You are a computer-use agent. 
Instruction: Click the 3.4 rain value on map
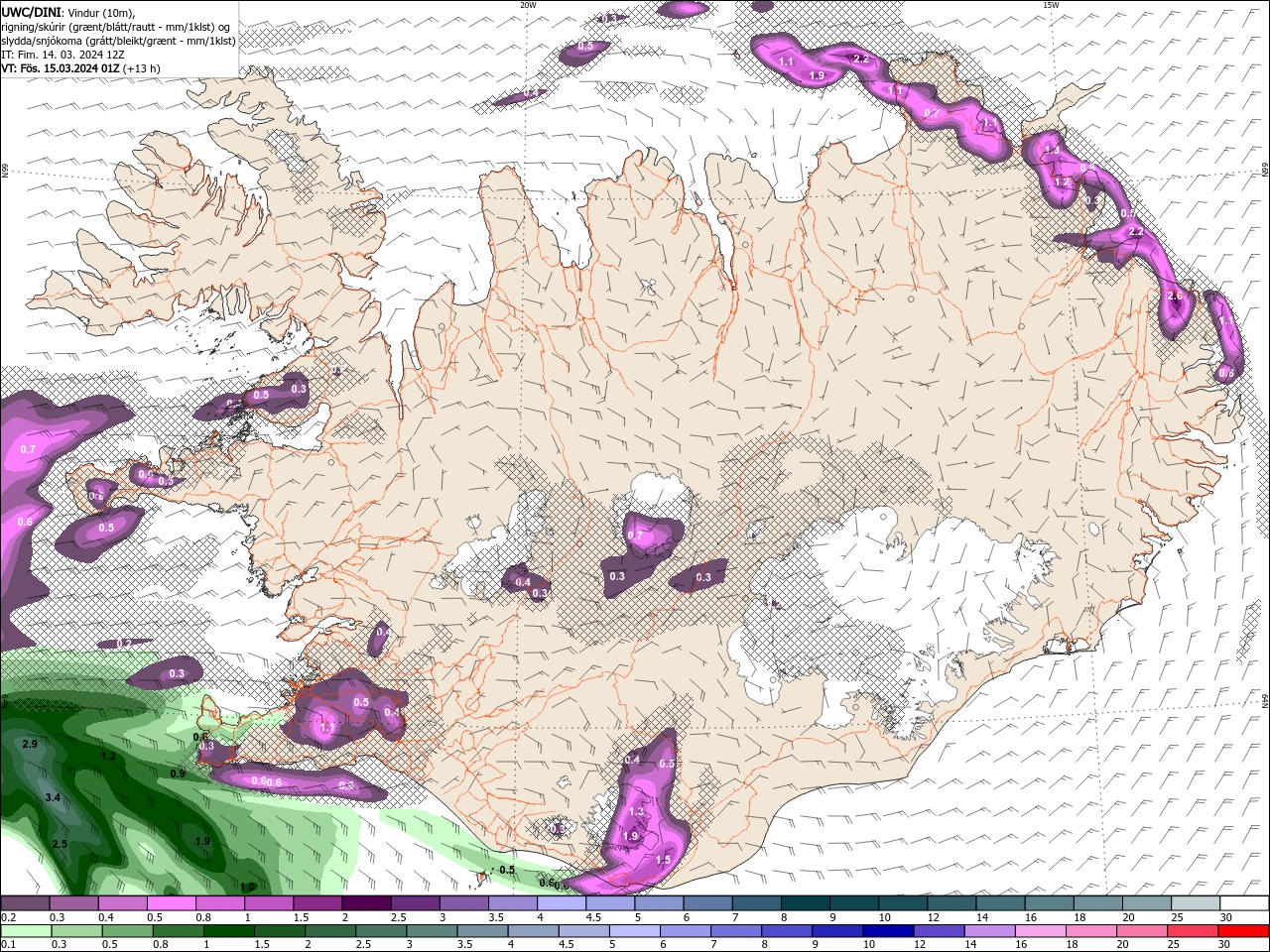click(53, 797)
